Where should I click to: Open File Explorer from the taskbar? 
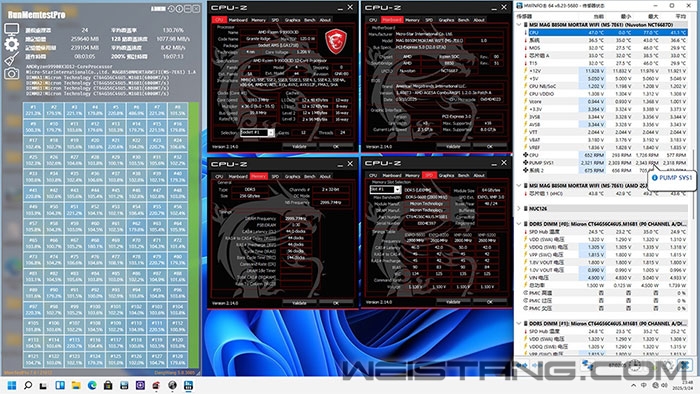(76, 385)
